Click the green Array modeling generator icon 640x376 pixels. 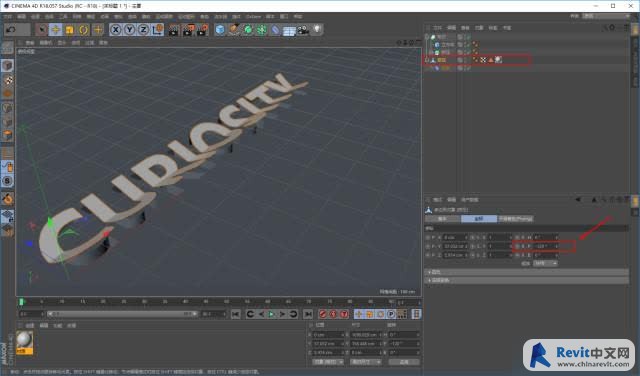click(x=262, y=29)
